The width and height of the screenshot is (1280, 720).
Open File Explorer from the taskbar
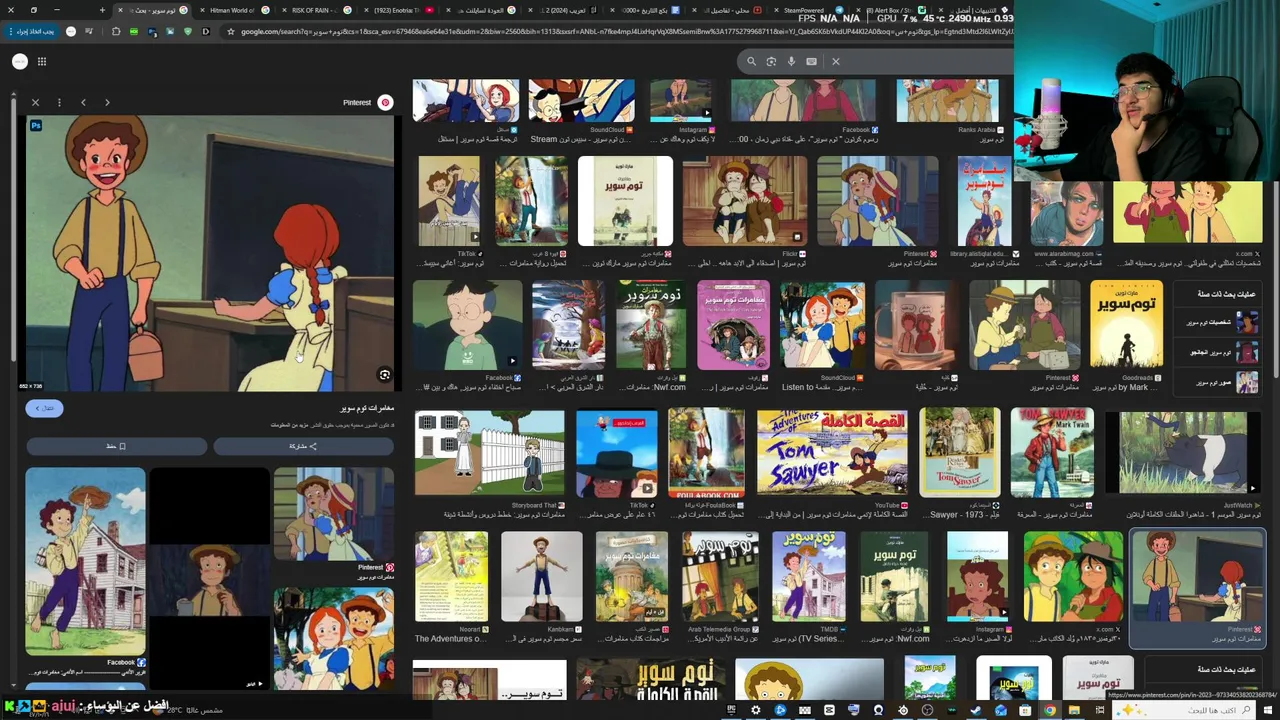coord(1073,710)
